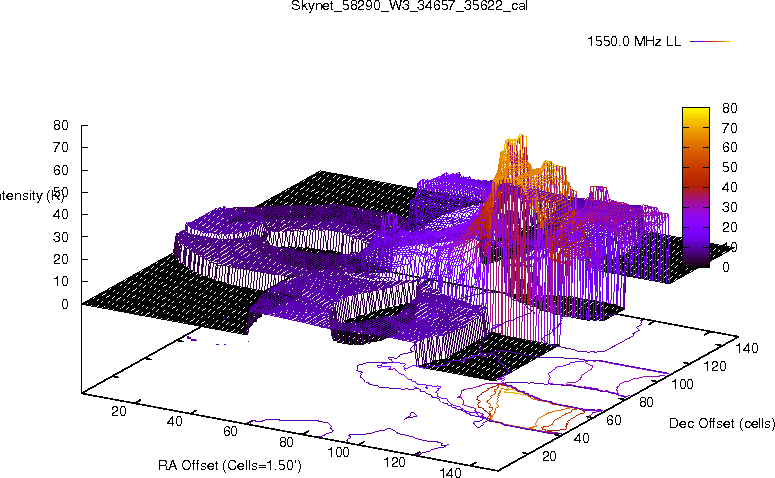Click the Intensity (K) axis label
The height and width of the screenshot is (478, 775).
coord(31,196)
